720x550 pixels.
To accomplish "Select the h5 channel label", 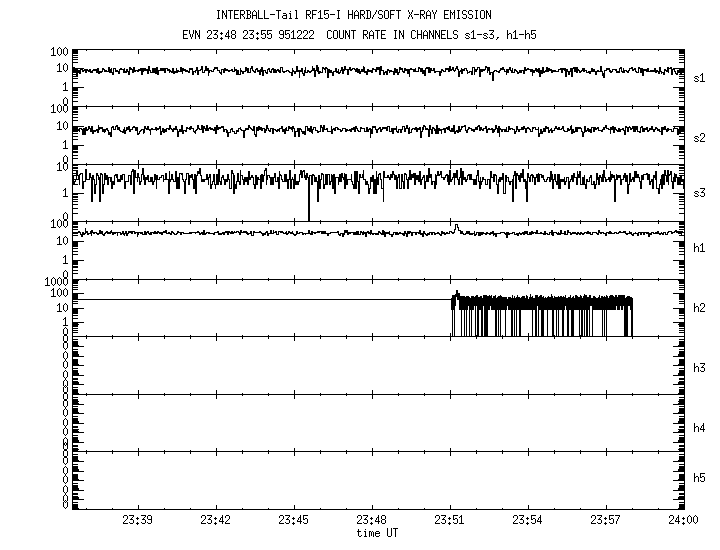I will point(700,478).
